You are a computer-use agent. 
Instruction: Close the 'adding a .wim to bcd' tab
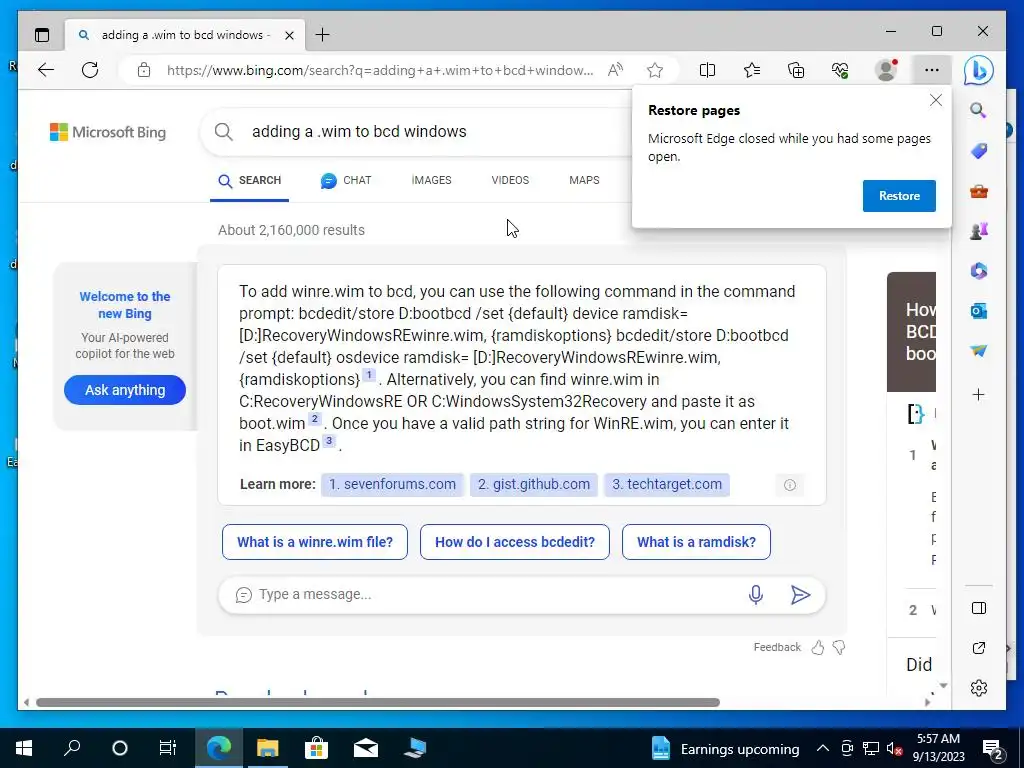(289, 35)
